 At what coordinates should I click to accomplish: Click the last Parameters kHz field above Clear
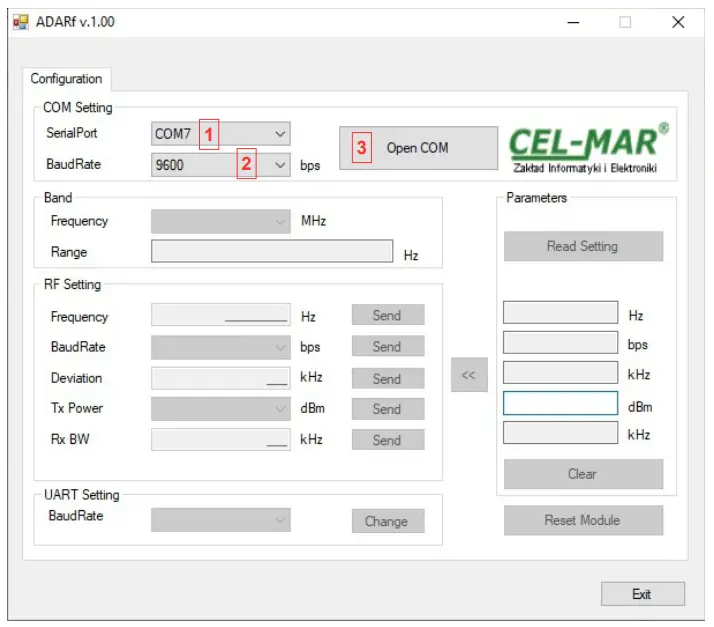(560, 433)
